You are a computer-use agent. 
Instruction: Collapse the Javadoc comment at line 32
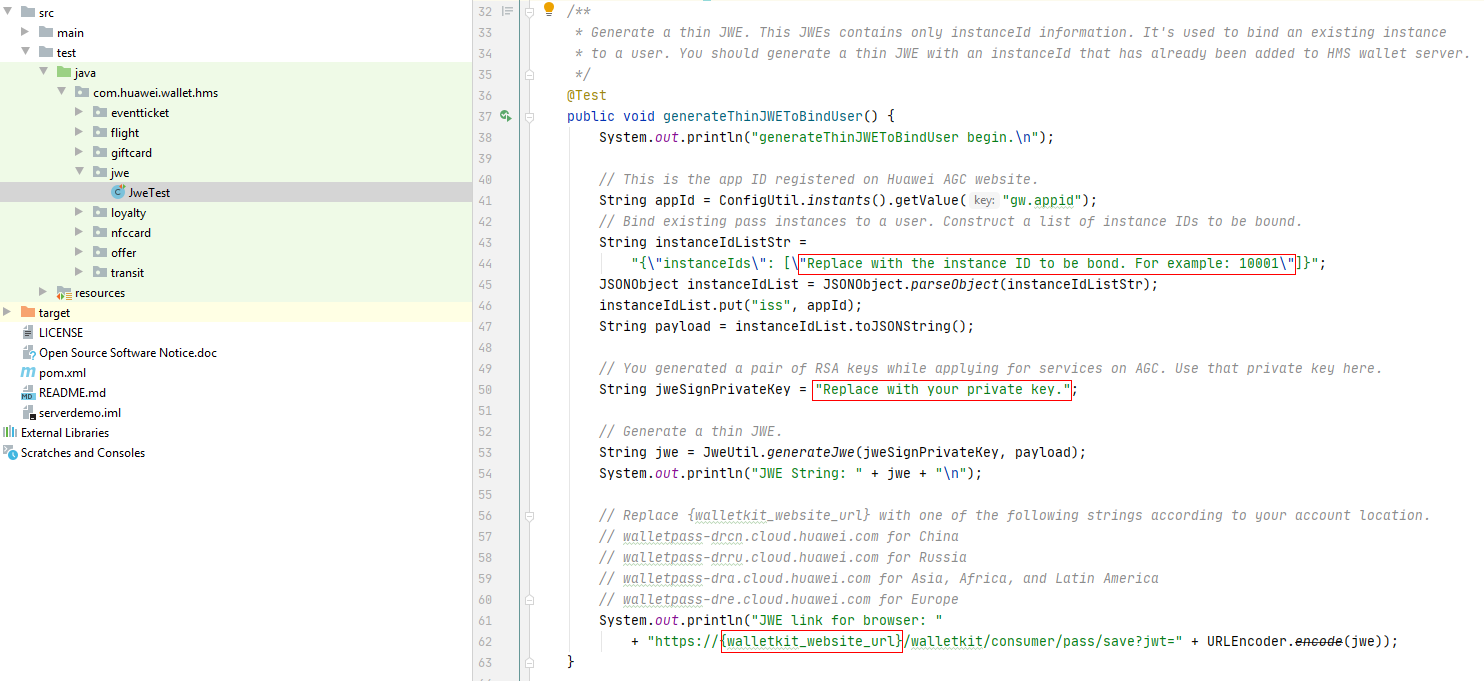(527, 11)
